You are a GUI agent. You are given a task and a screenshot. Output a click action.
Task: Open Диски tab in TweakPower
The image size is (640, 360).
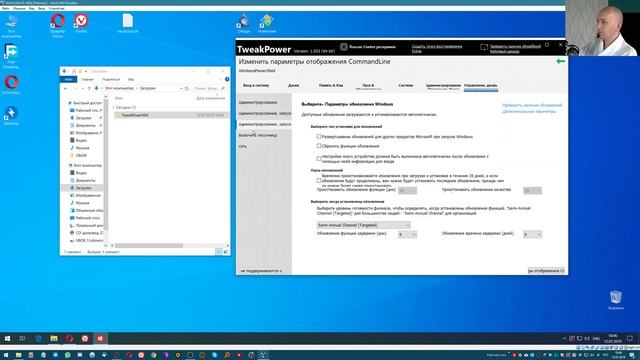[x=293, y=86]
